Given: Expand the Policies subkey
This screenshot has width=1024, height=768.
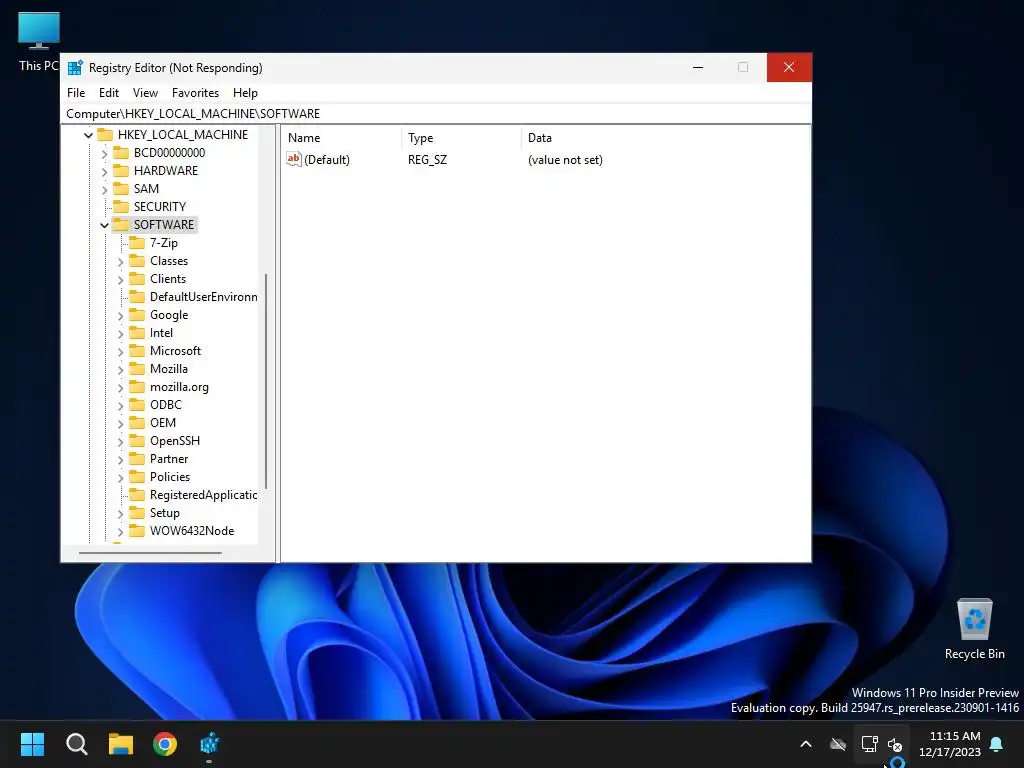Looking at the screenshot, I should click(121, 477).
